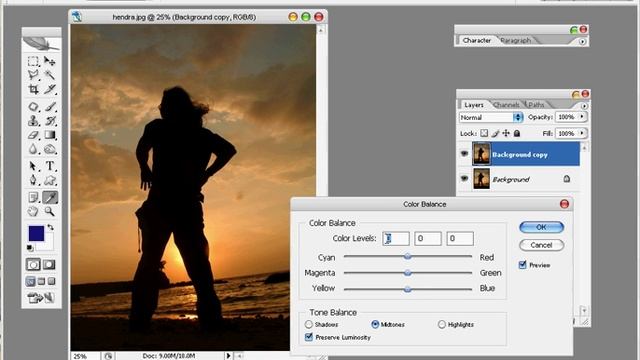The height and width of the screenshot is (360, 640).
Task: Reset to default colors icon
Action: point(30,248)
